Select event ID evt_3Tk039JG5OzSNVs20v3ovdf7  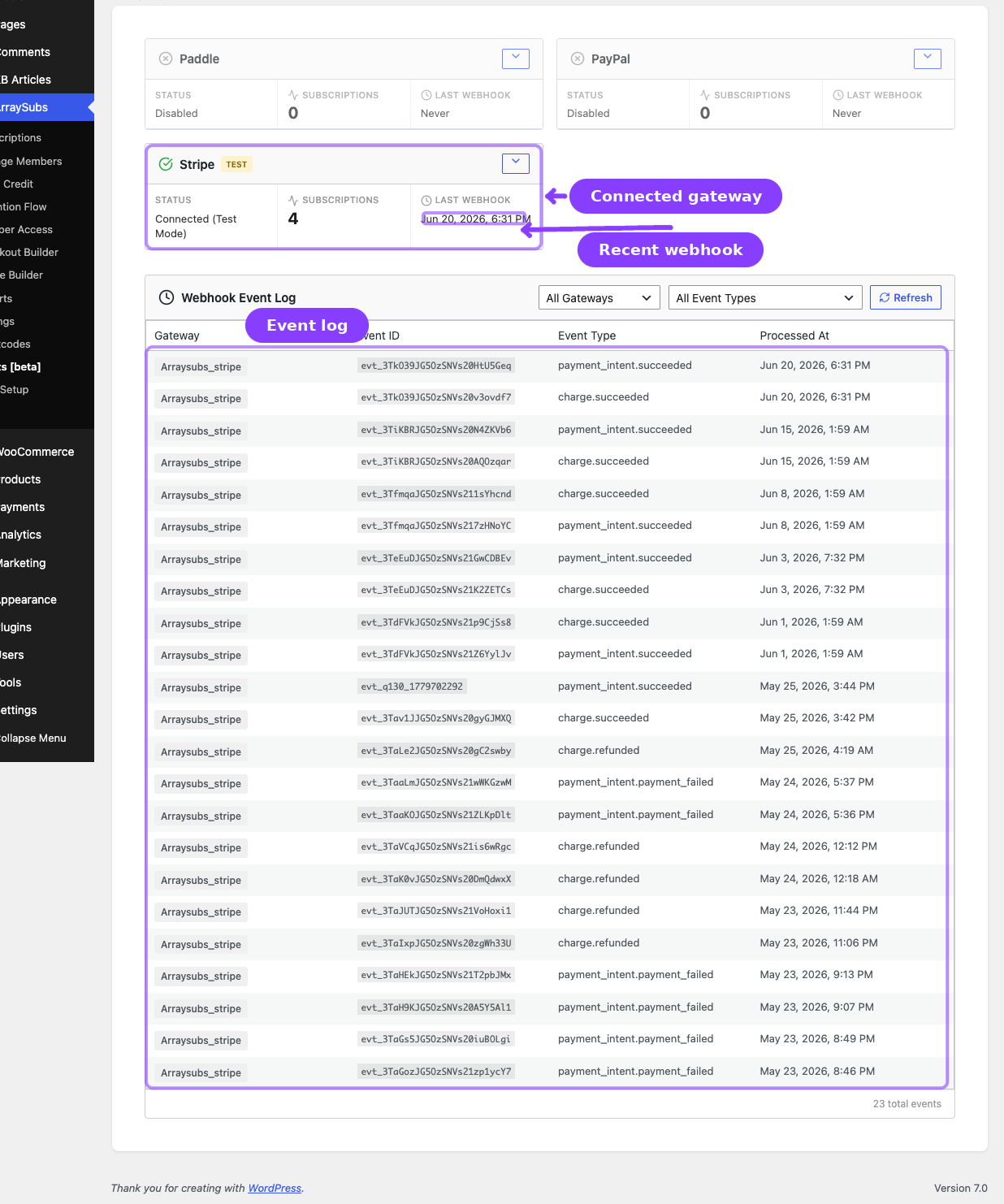point(436,397)
